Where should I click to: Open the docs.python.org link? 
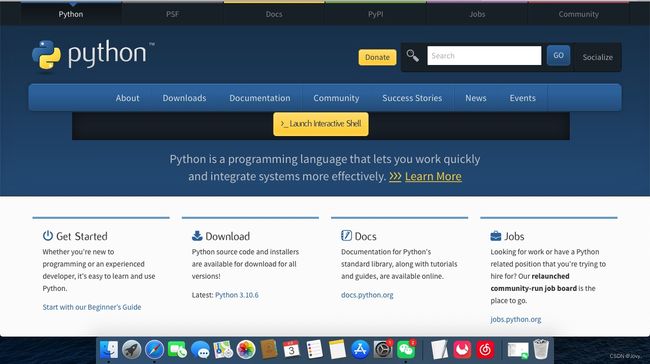(x=367, y=295)
